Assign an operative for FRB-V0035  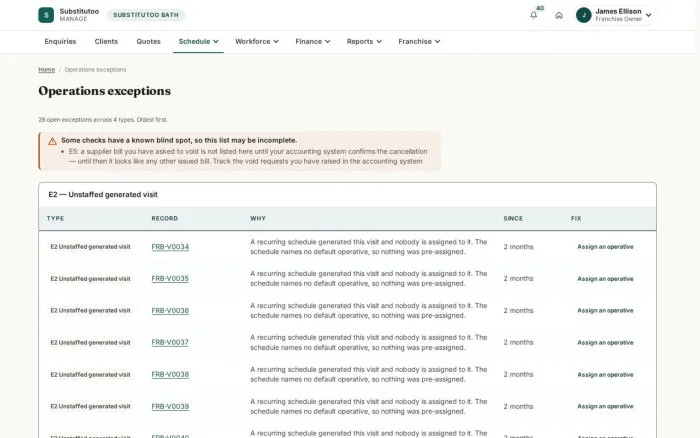click(605, 279)
